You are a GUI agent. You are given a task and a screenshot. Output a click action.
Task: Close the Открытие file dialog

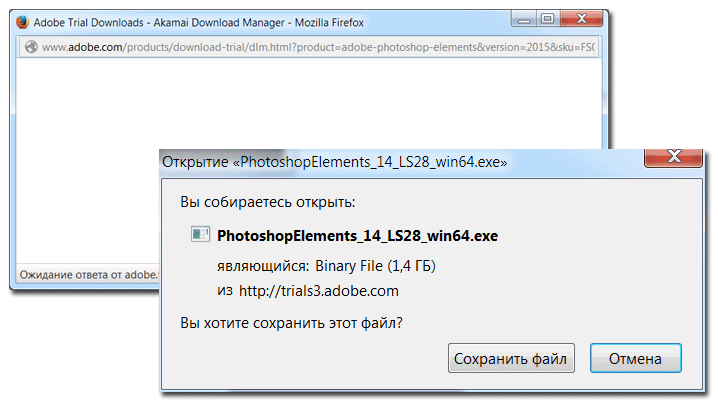[673, 158]
